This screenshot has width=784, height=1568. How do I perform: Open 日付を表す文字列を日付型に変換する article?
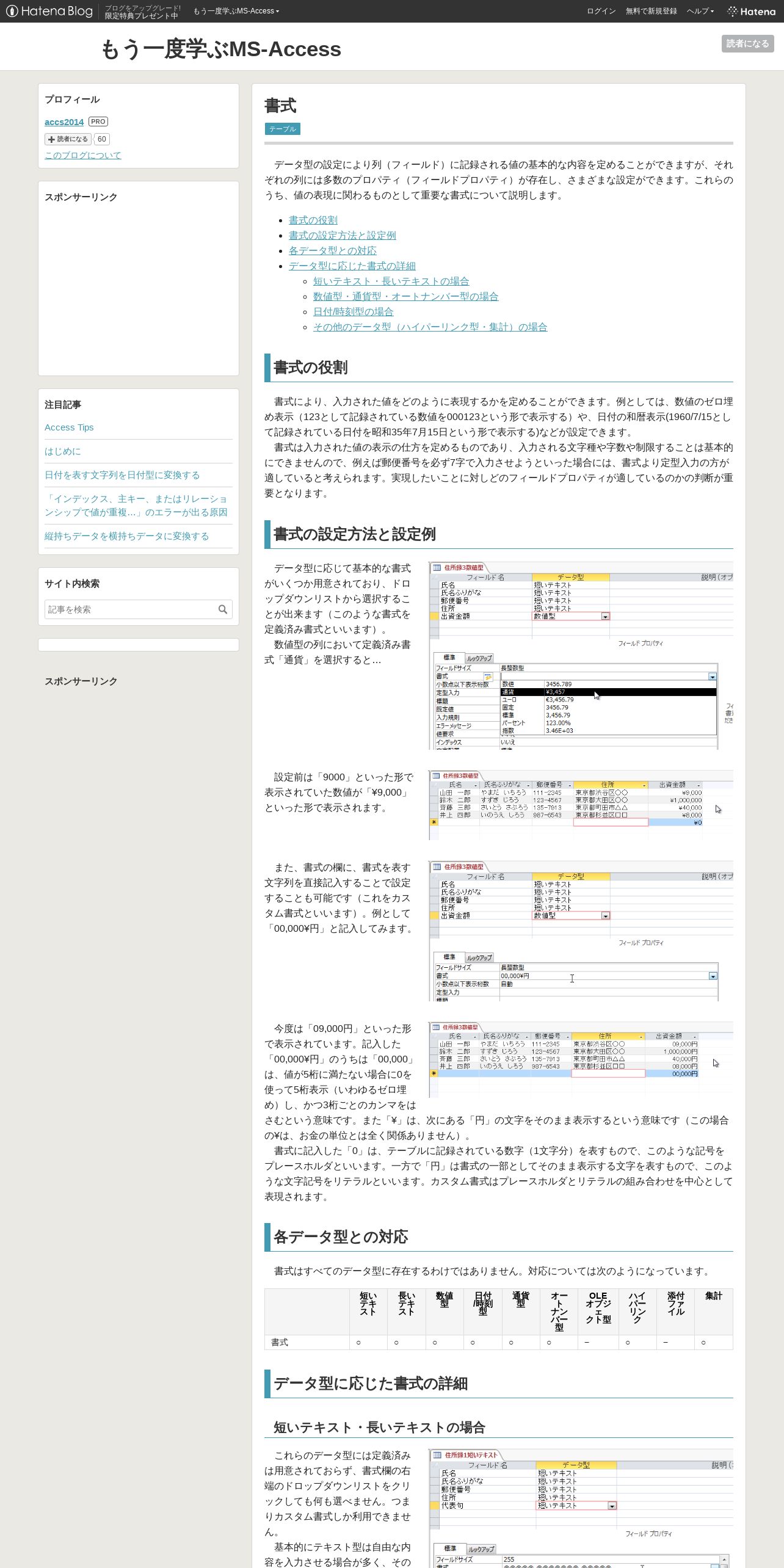pyautogui.click(x=122, y=475)
